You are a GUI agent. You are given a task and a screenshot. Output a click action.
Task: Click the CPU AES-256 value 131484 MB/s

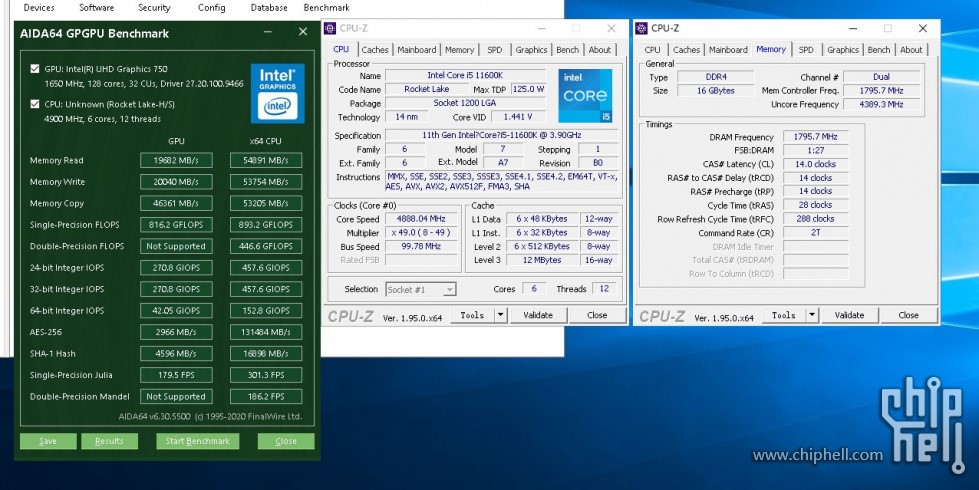(x=266, y=332)
